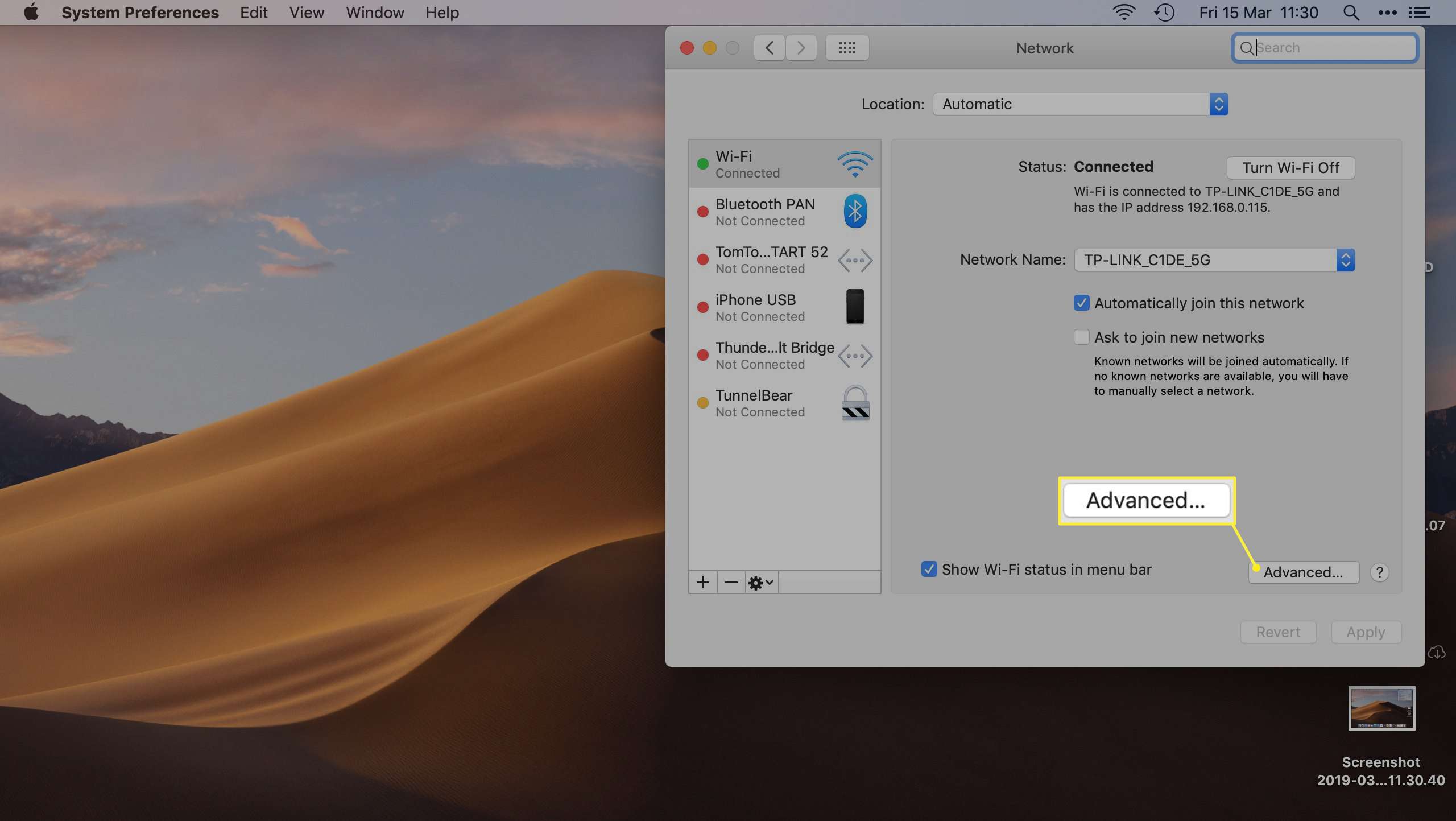Add a new network service

pyautogui.click(x=703, y=582)
